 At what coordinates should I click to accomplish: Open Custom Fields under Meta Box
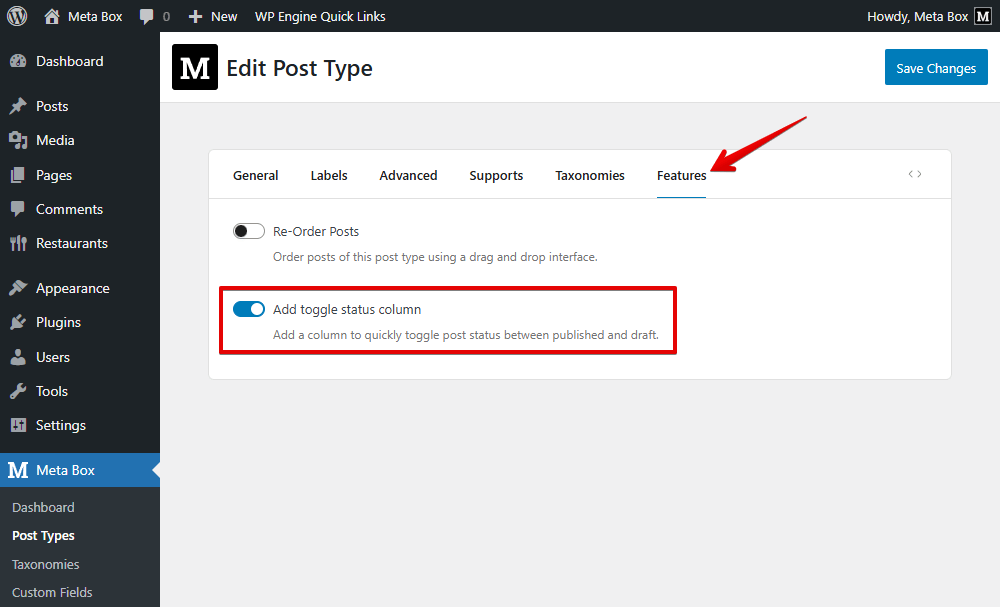click(x=51, y=592)
